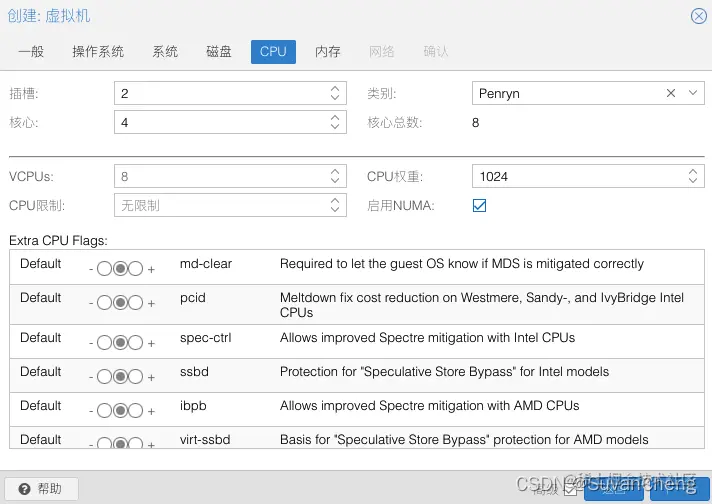Viewport: 712px width, 504px height.
Task: Disable ssbd flag via its minus-side radio
Action: tap(104, 376)
